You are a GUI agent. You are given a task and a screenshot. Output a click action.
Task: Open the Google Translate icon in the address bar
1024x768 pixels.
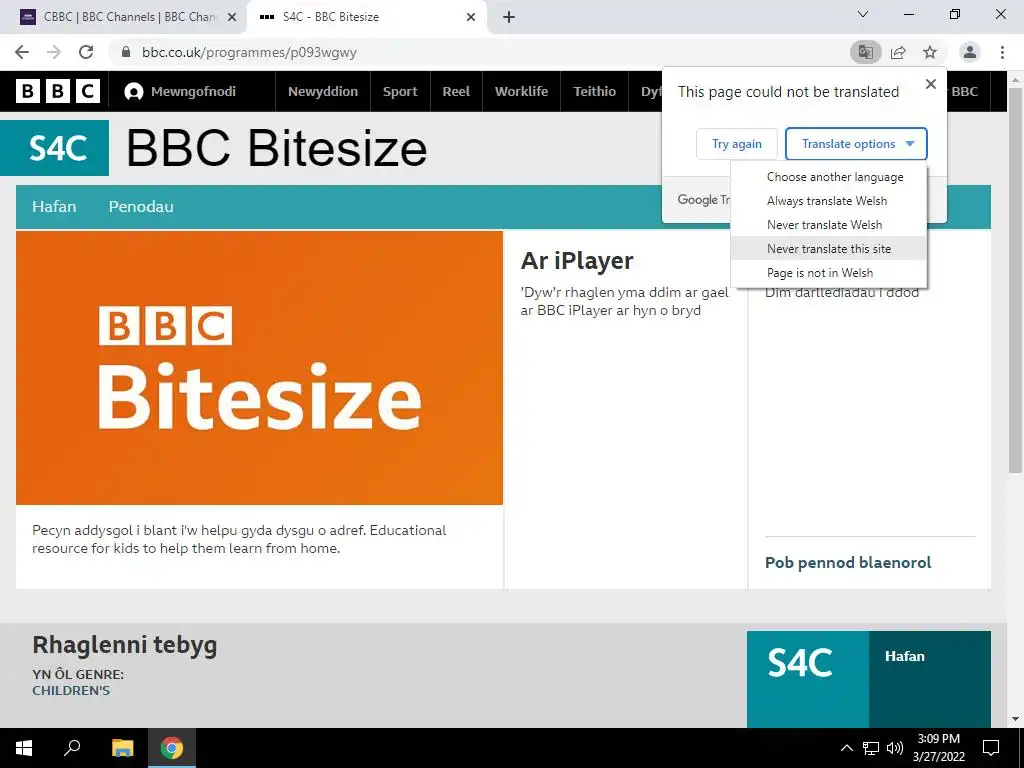pyautogui.click(x=865, y=52)
